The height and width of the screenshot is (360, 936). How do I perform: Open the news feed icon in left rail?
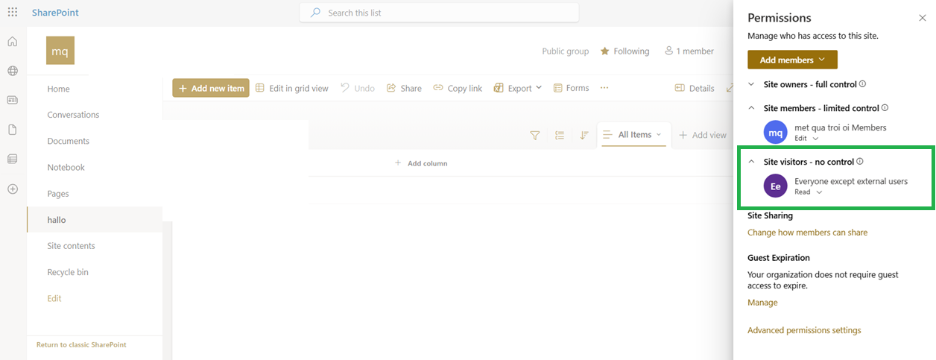point(13,100)
